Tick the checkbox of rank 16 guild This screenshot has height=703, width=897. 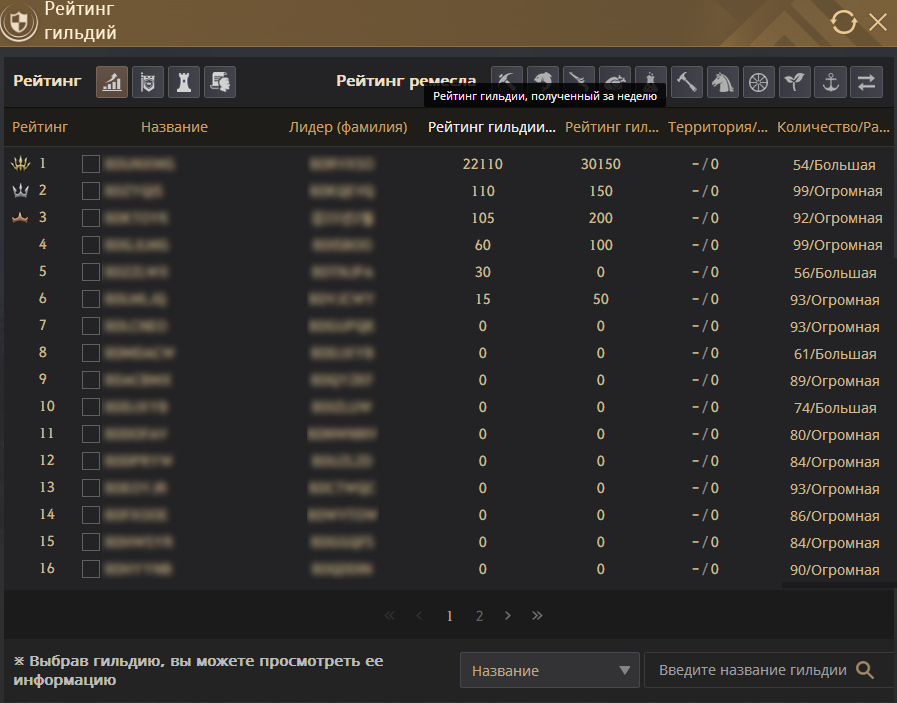point(91,569)
